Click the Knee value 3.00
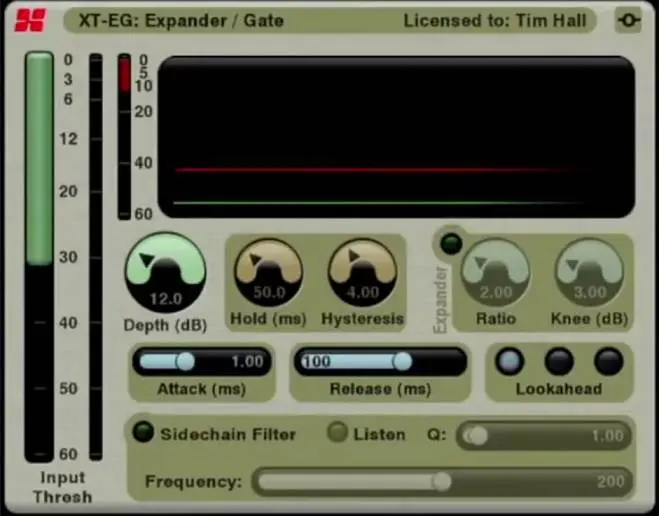Viewport: 659px width, 516px height. pos(590,292)
